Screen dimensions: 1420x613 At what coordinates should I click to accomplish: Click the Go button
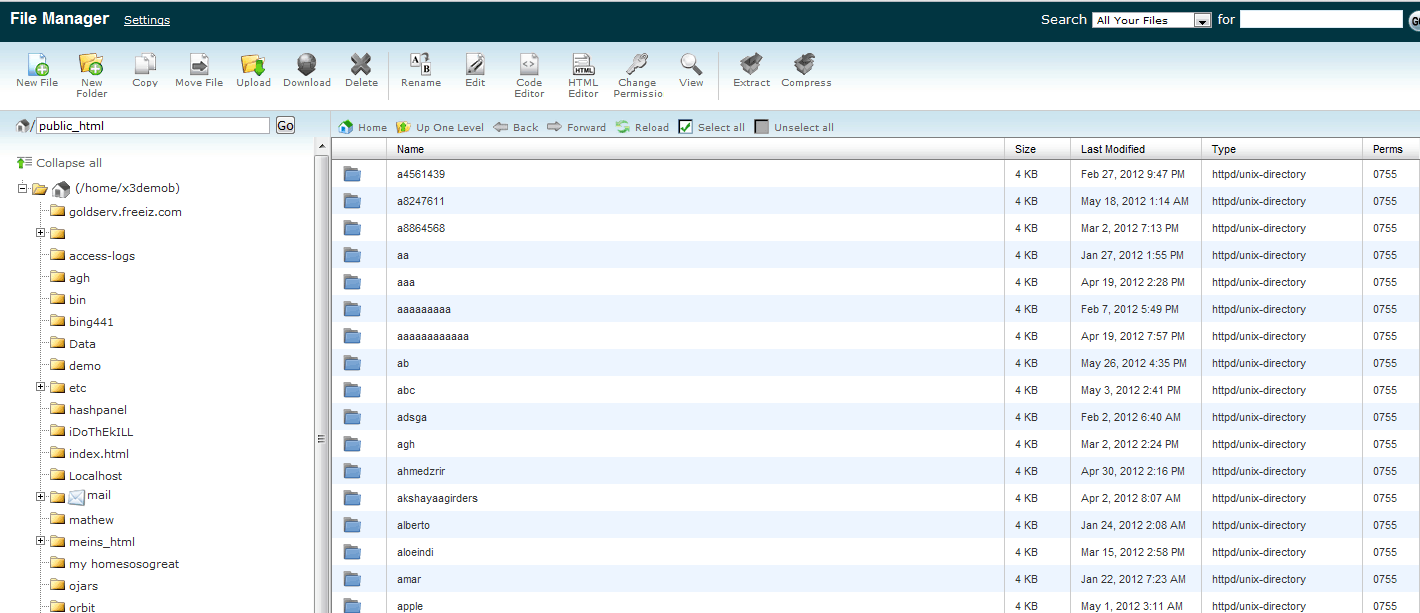[284, 125]
